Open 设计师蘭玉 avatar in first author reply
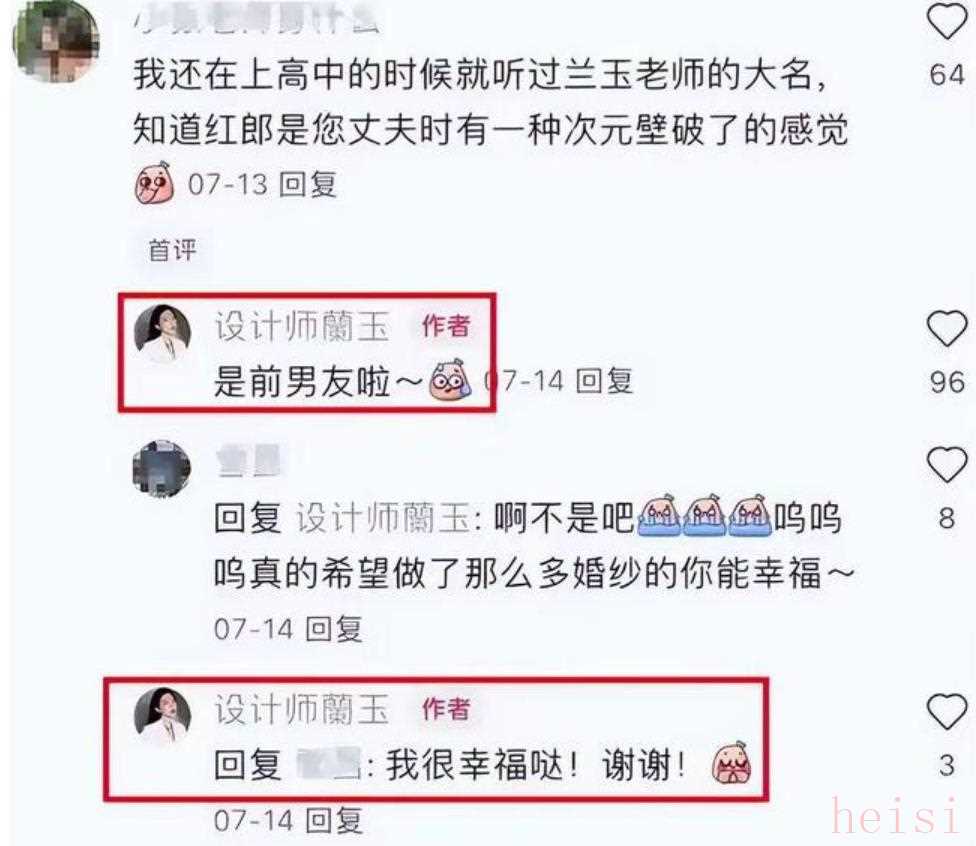This screenshot has height=846, width=976. [162, 333]
